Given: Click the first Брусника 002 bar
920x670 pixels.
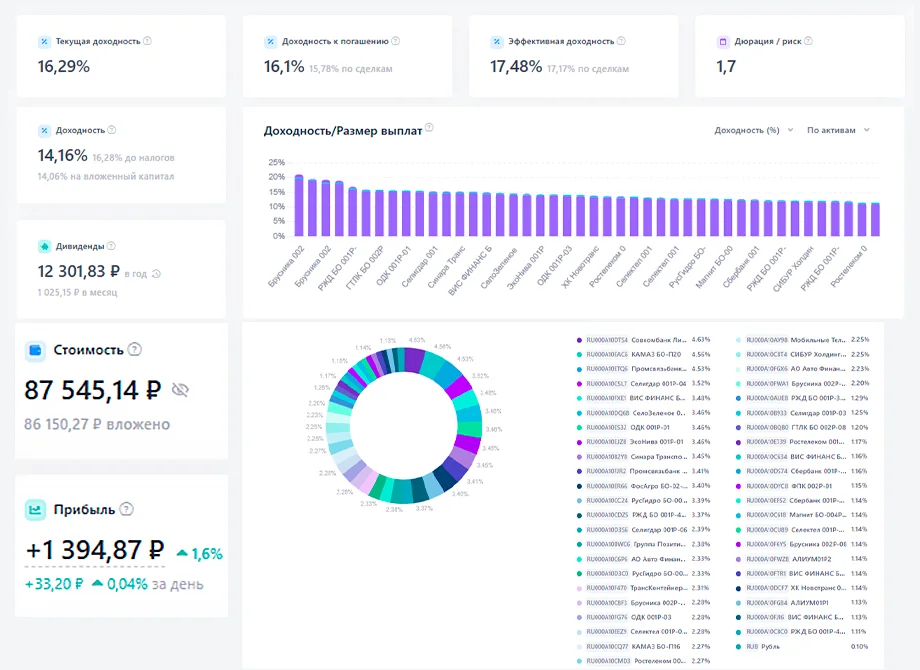Looking at the screenshot, I should (x=299, y=205).
